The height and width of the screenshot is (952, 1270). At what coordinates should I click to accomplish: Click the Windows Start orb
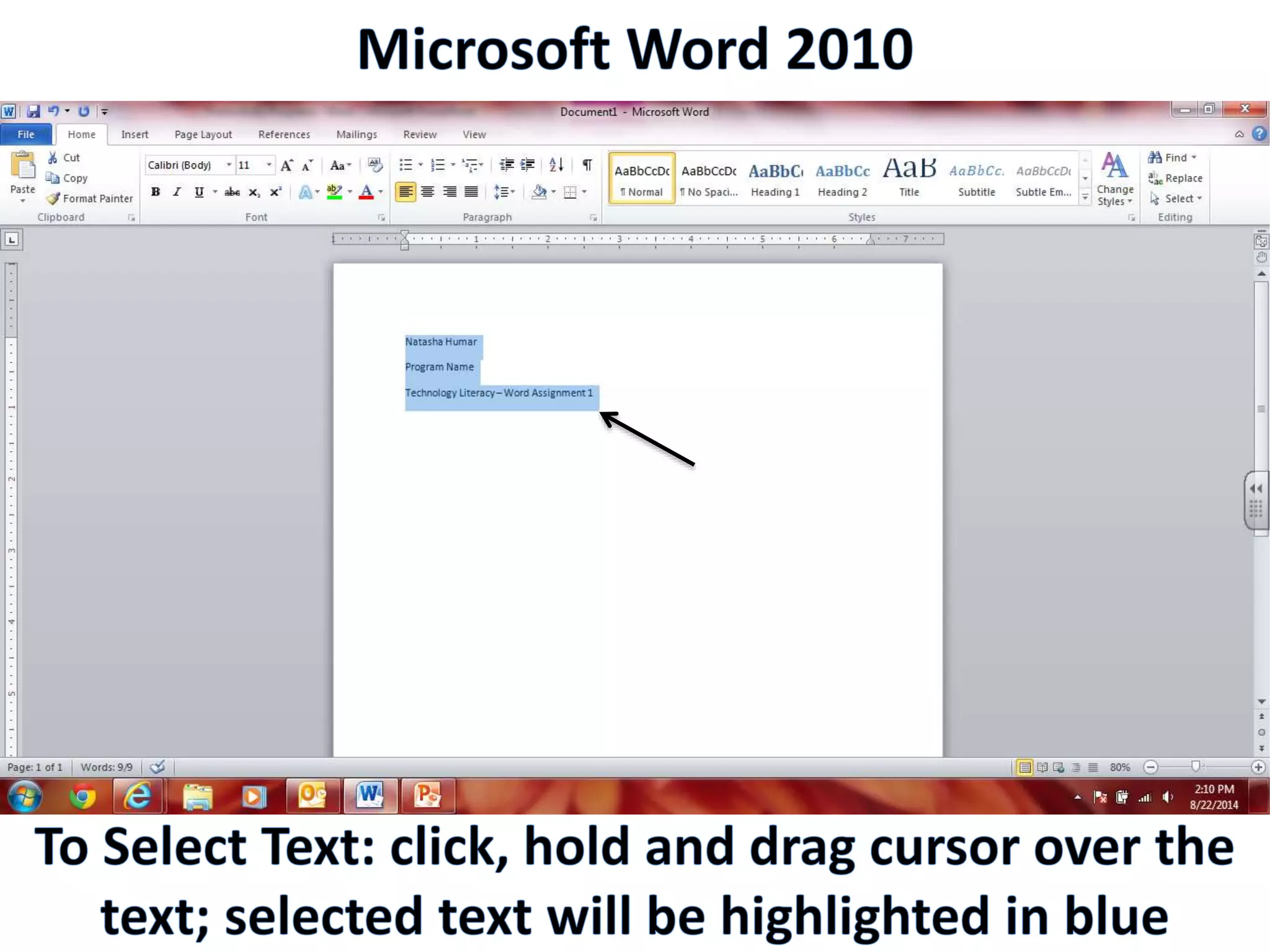tap(25, 796)
